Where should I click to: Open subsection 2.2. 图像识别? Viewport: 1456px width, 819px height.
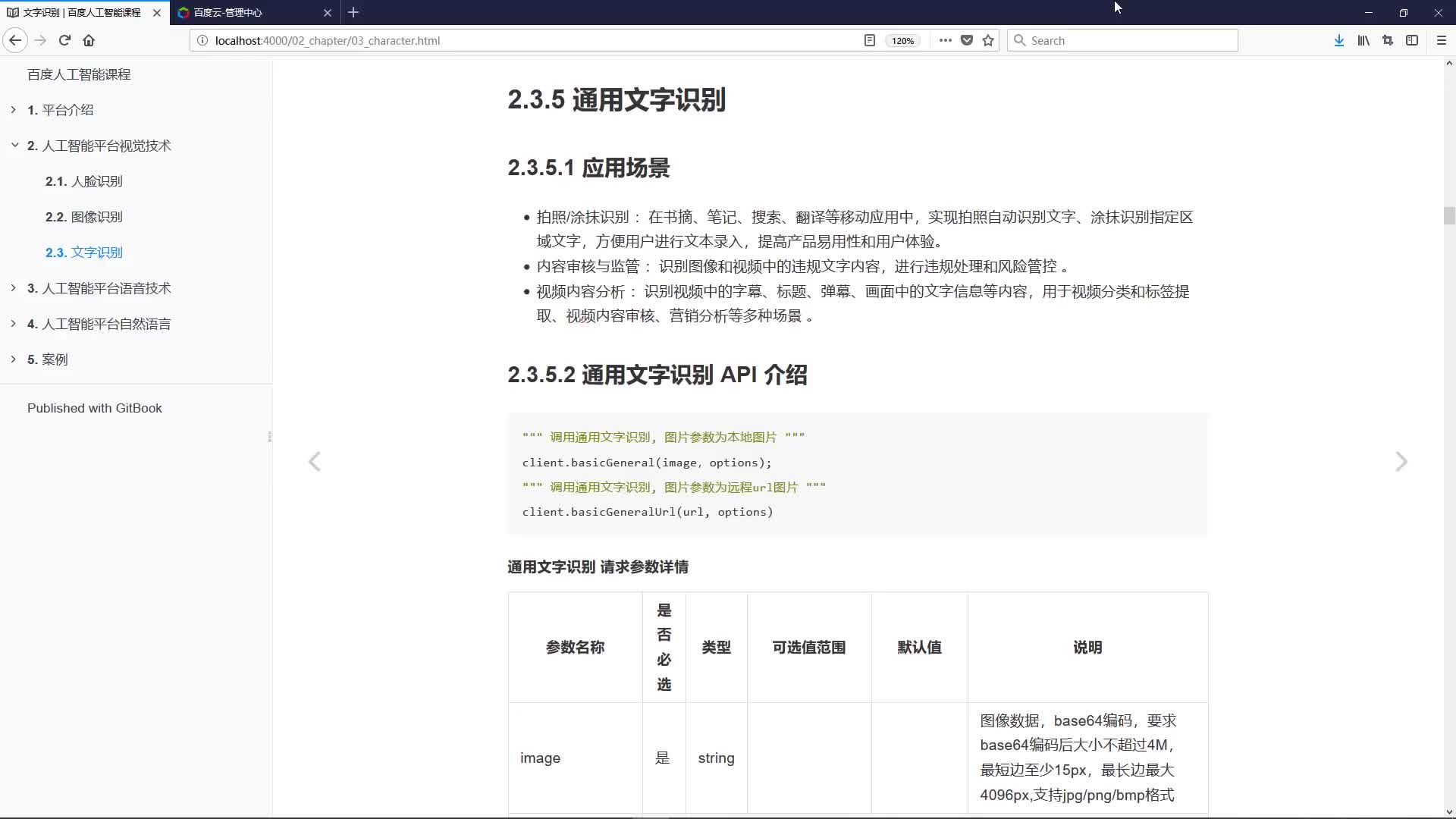[84, 217]
